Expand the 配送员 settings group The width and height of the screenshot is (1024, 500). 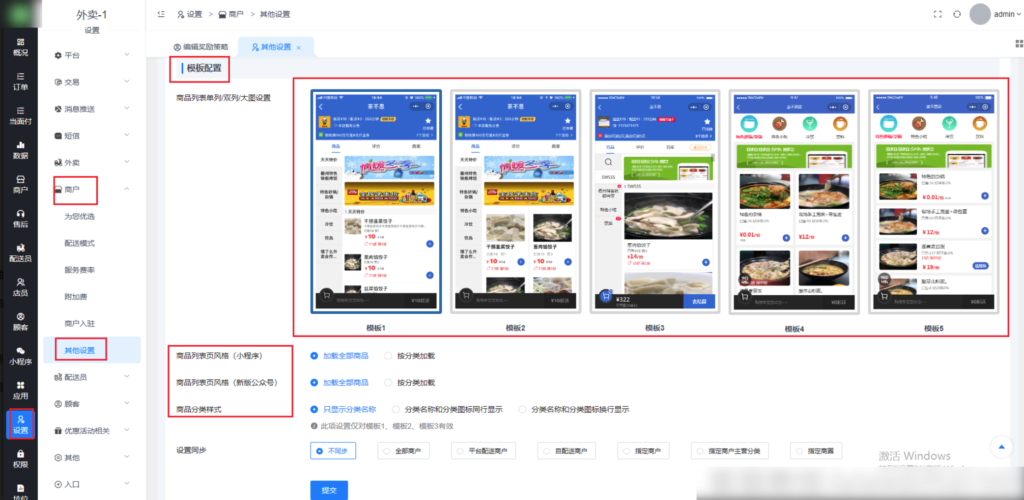coord(93,377)
